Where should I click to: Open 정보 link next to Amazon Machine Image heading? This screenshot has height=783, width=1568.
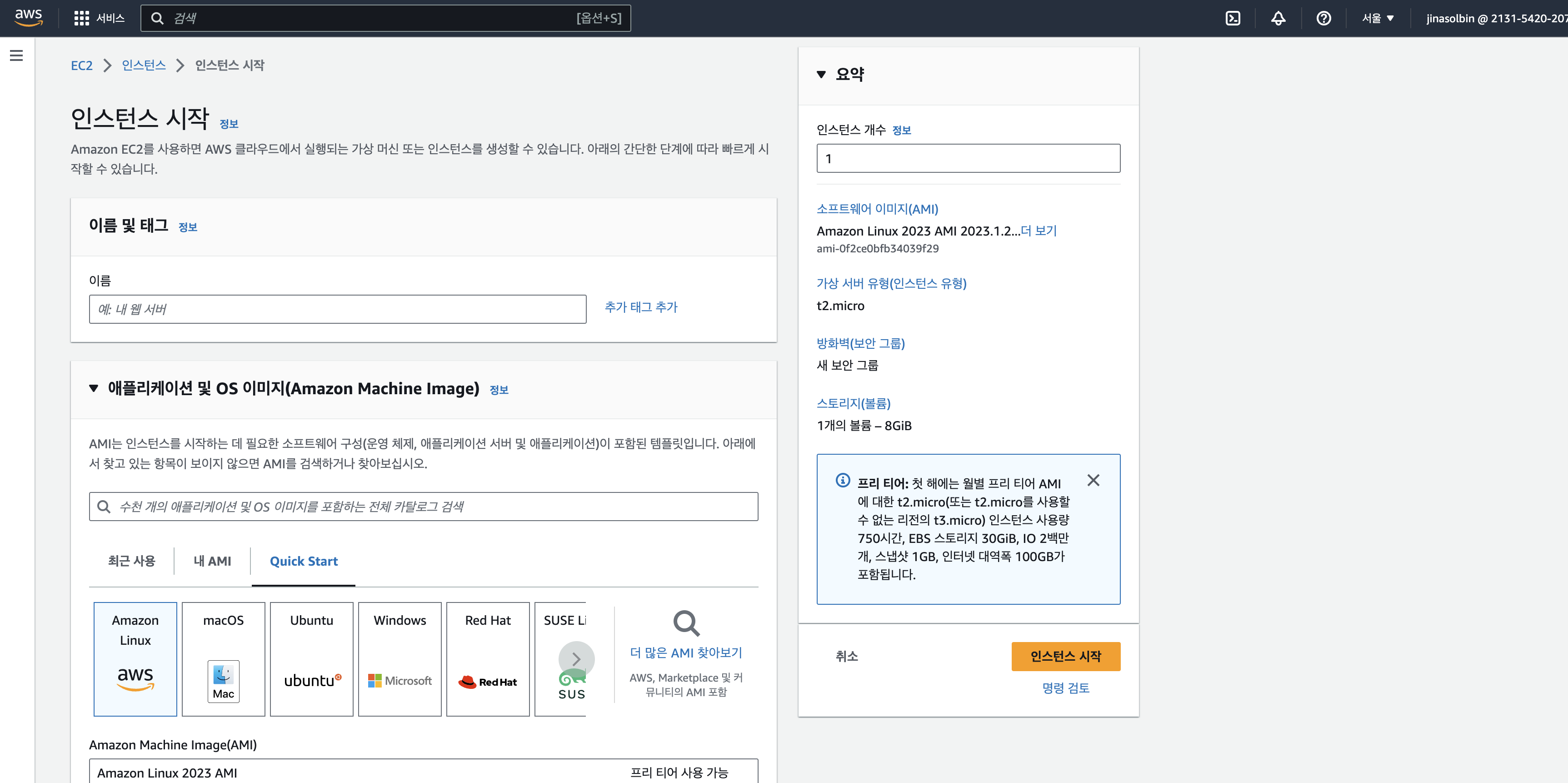coord(499,390)
